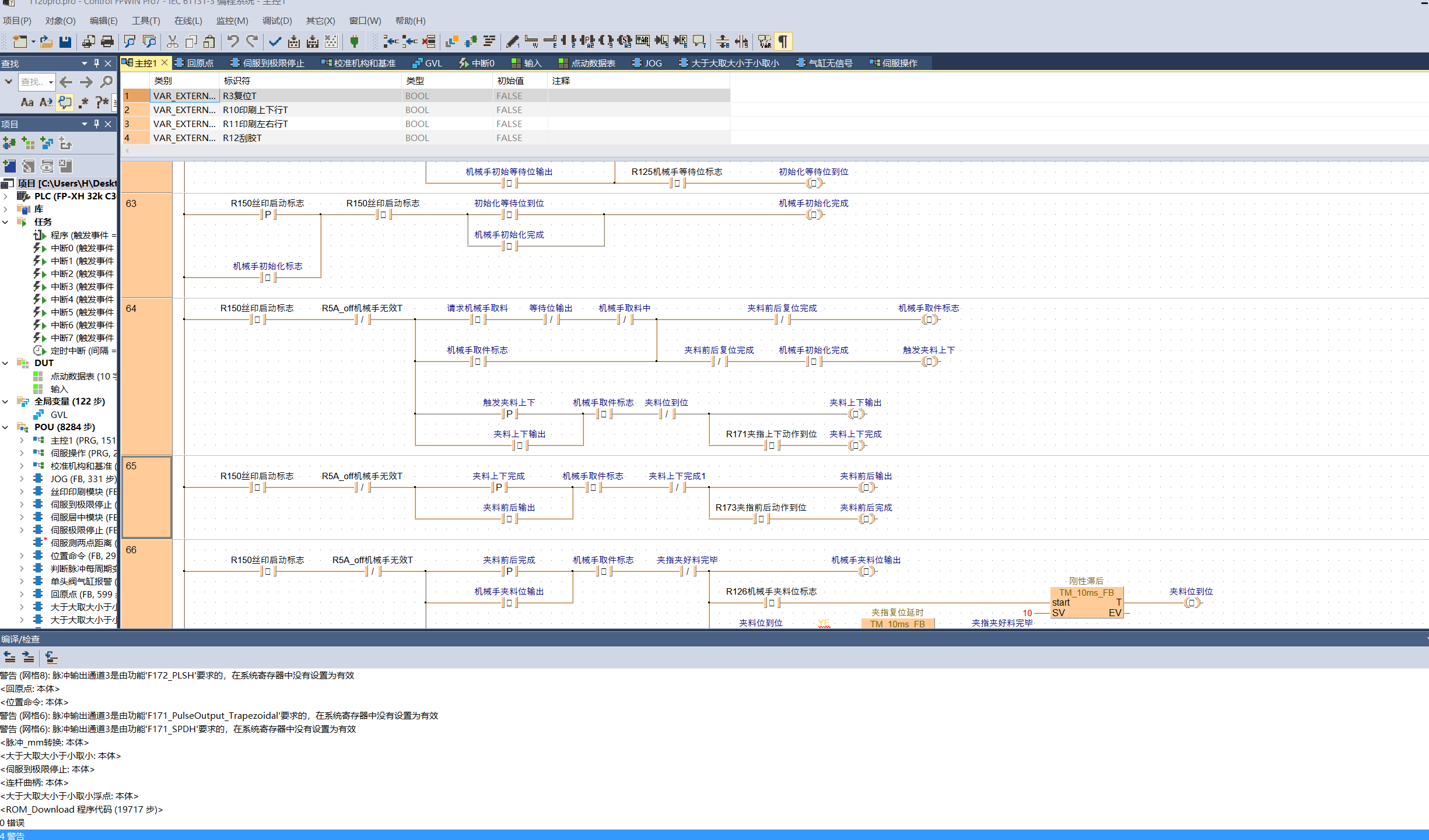This screenshot has height=840, width=1429.
Task: Toggle the Aa match case option
Action: click(27, 103)
